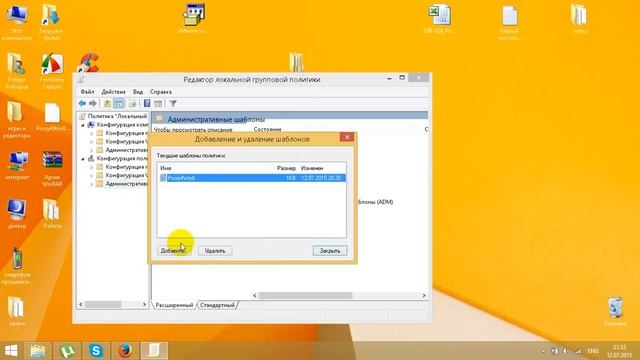The image size is (640, 360).
Task: Select the Архив WinRAR desktop icon
Action: point(52,169)
